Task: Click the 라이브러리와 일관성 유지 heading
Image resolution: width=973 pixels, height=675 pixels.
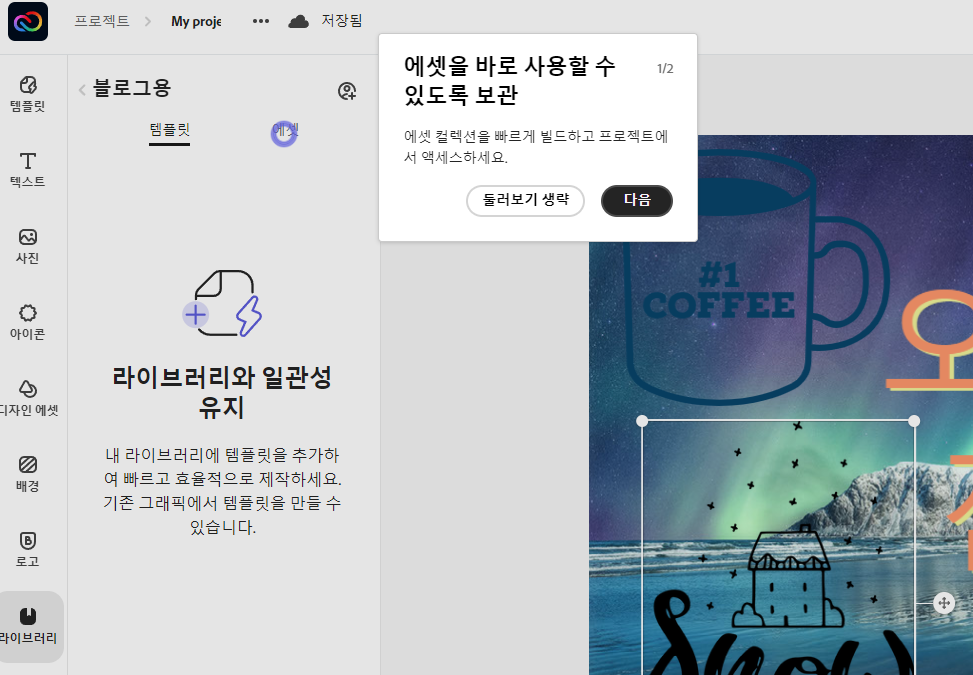Action: pyautogui.click(x=222, y=392)
